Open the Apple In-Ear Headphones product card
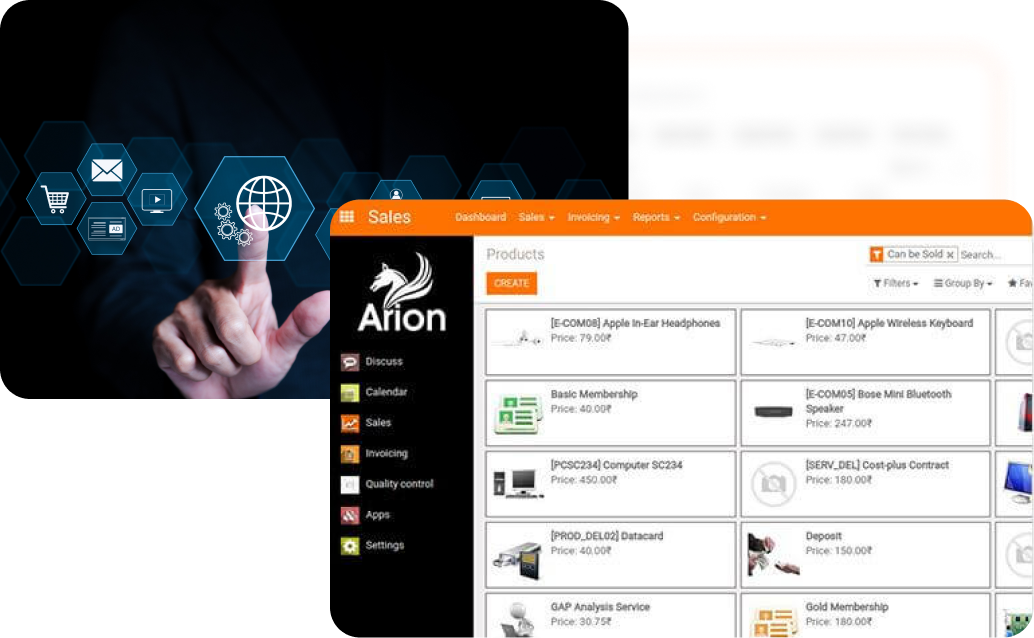The width and height of the screenshot is (1034, 638). click(611, 342)
